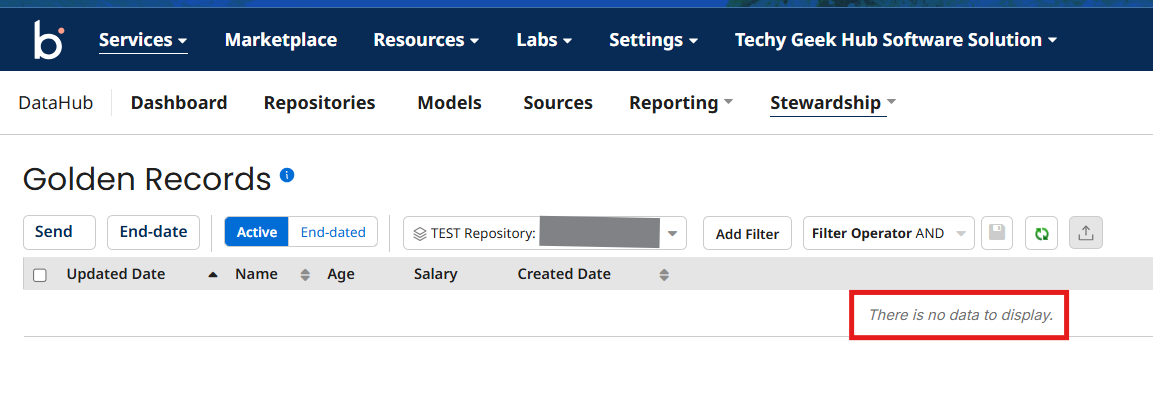This screenshot has width=1153, height=400.
Task: Click the Salary column header
Action: point(435,274)
